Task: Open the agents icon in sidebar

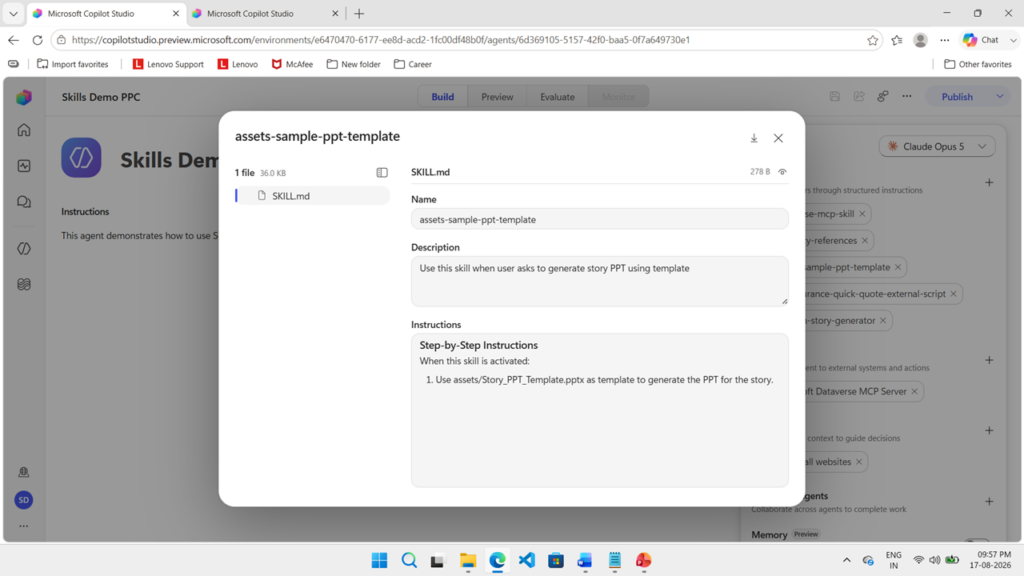Action: [24, 249]
